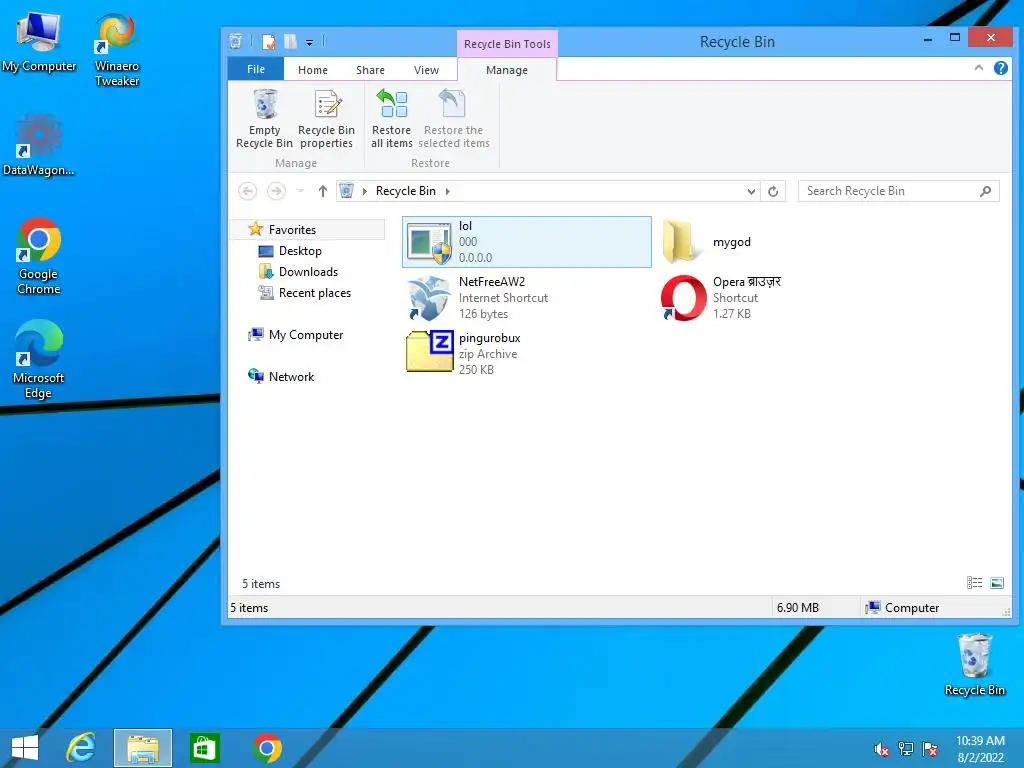The height and width of the screenshot is (768, 1024).
Task: Click the Help question mark icon
Action: pyautogui.click(x=1000, y=68)
